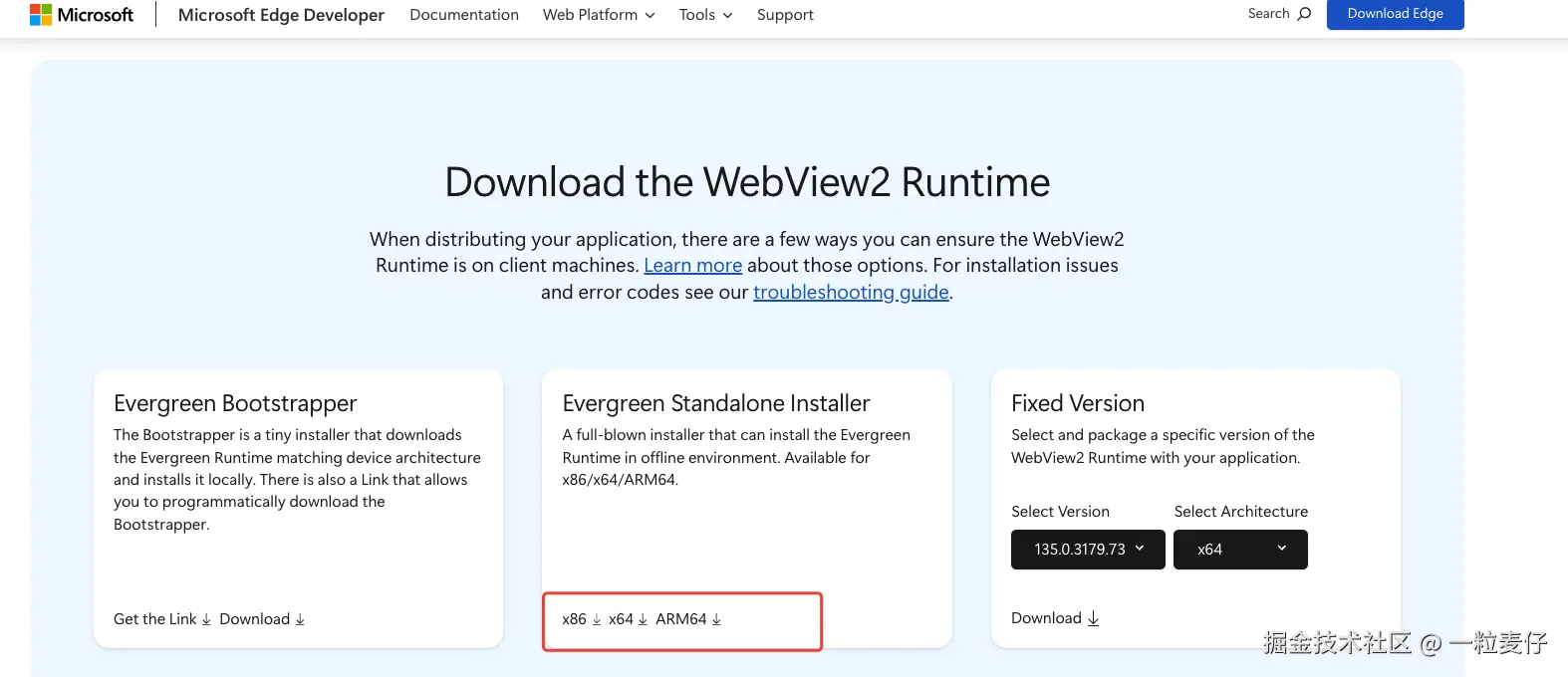Image resolution: width=1568 pixels, height=677 pixels.
Task: Click the Search magnifier icon
Action: pos(1304,14)
